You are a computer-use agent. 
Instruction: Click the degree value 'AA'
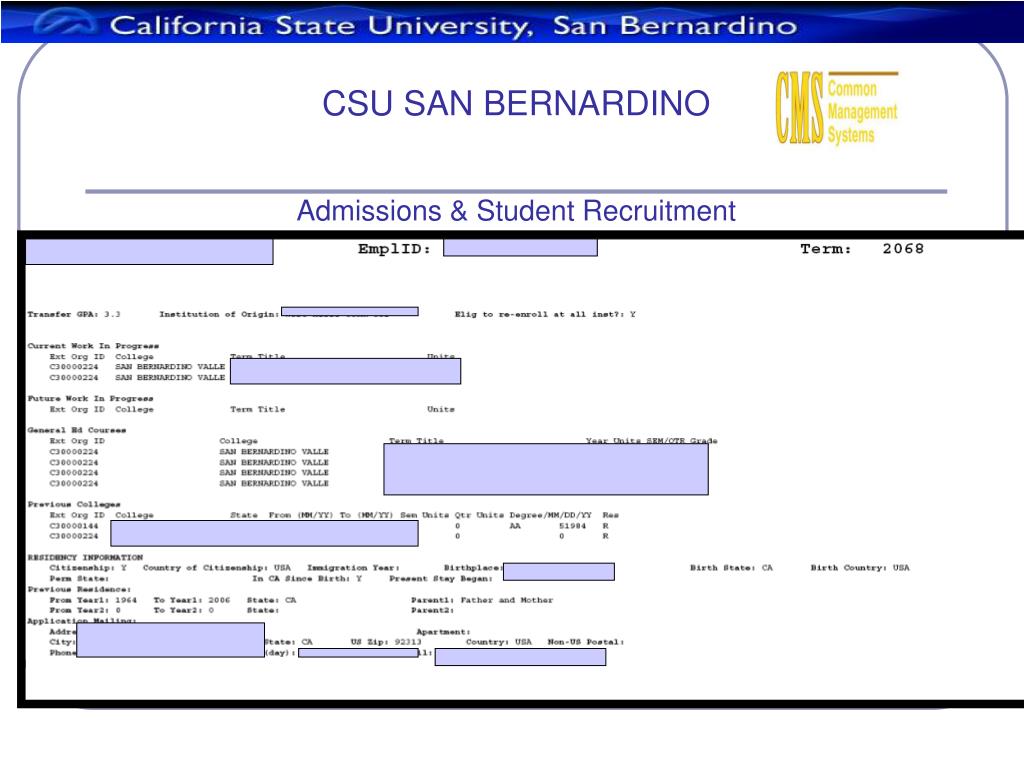515,526
